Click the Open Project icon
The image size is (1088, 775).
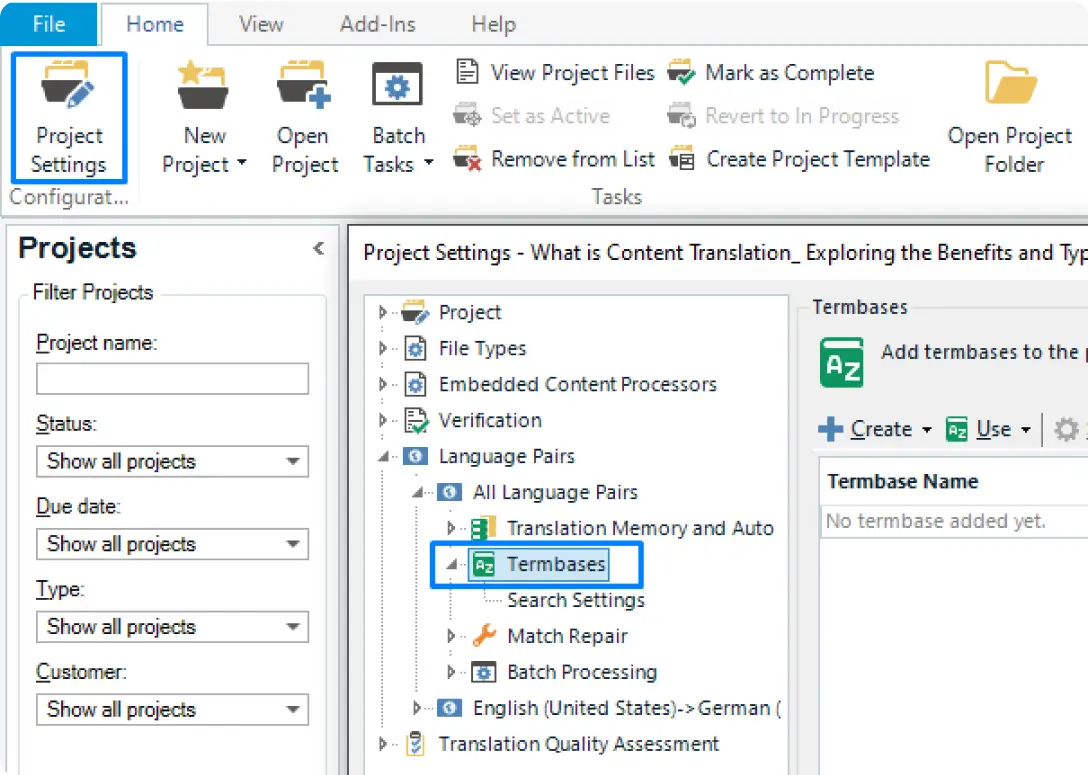(x=303, y=88)
